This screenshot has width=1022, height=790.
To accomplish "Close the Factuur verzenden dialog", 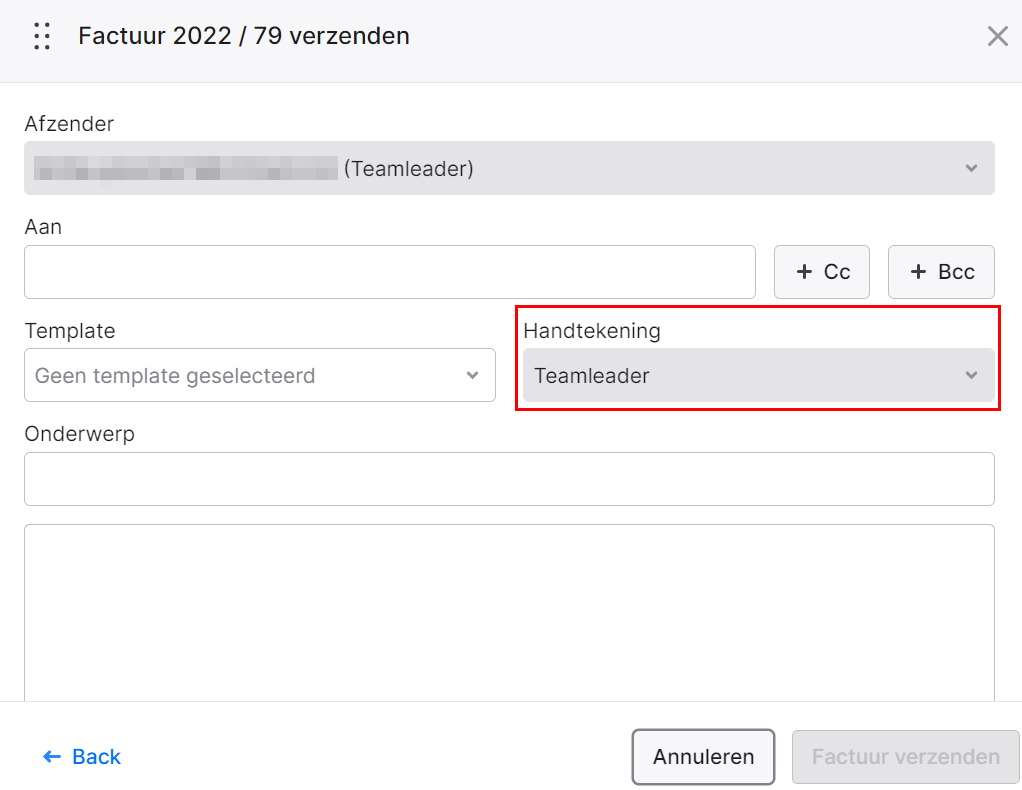I will tap(997, 36).
